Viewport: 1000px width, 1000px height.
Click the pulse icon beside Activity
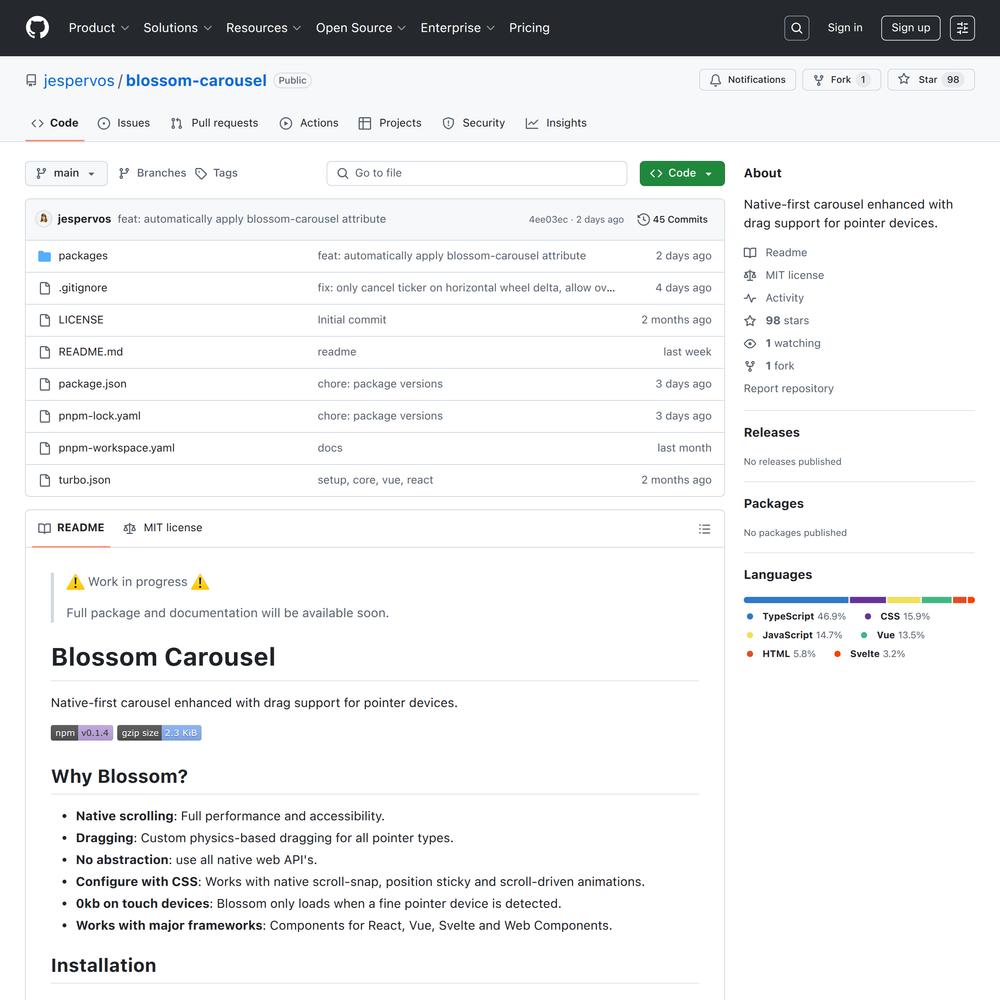[750, 298]
